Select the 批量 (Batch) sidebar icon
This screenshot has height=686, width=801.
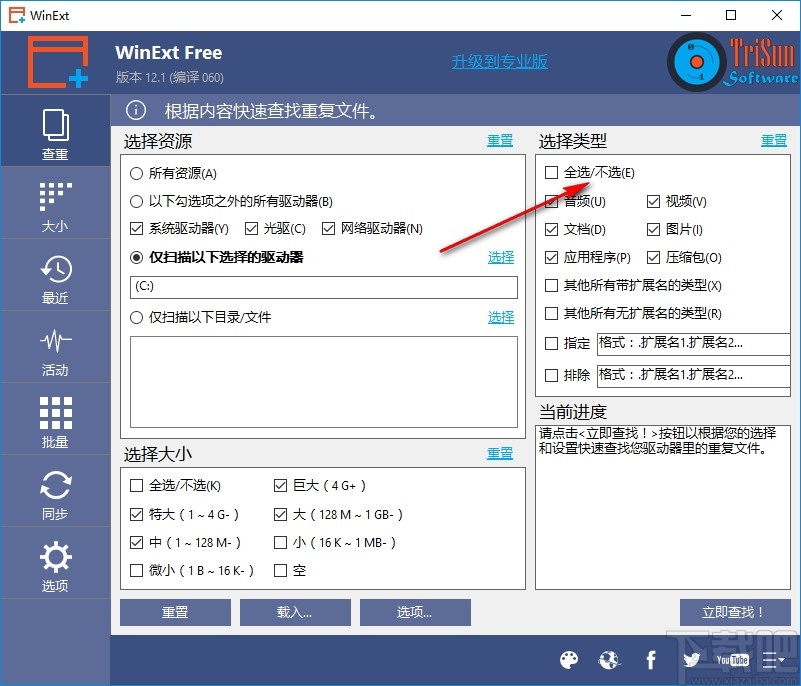click(55, 419)
